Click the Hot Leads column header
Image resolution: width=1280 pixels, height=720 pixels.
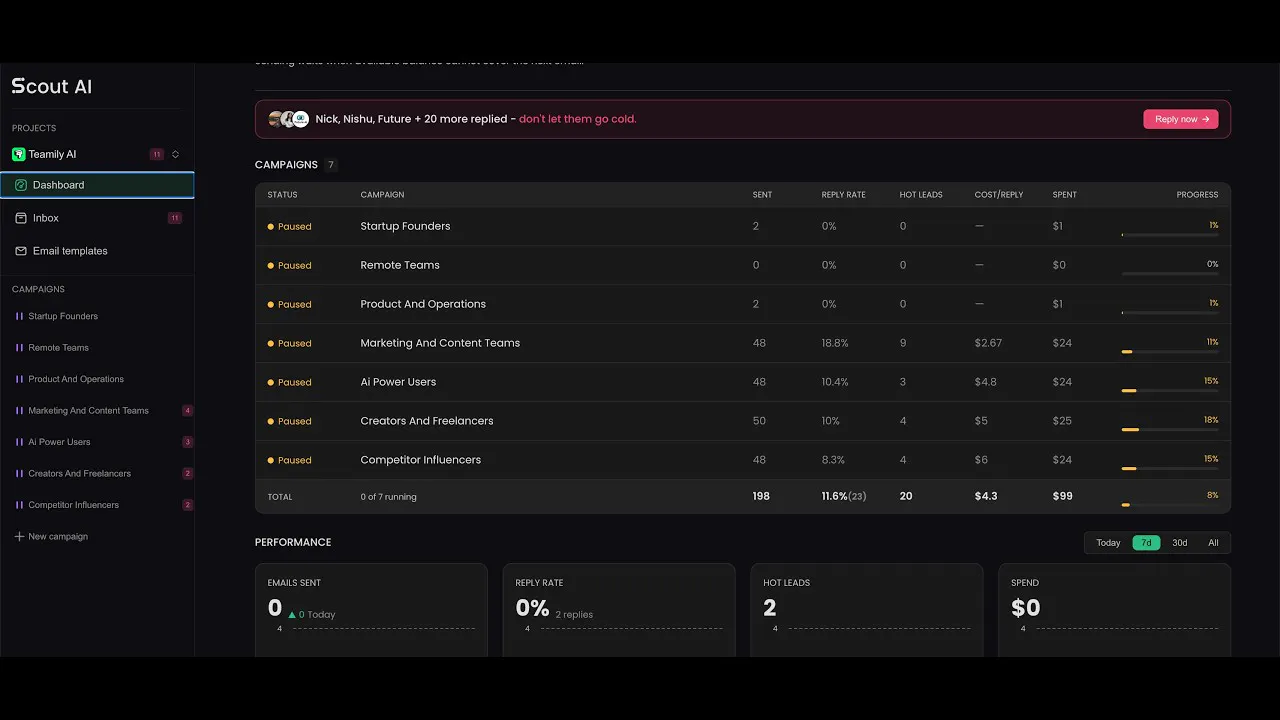pyautogui.click(x=921, y=195)
